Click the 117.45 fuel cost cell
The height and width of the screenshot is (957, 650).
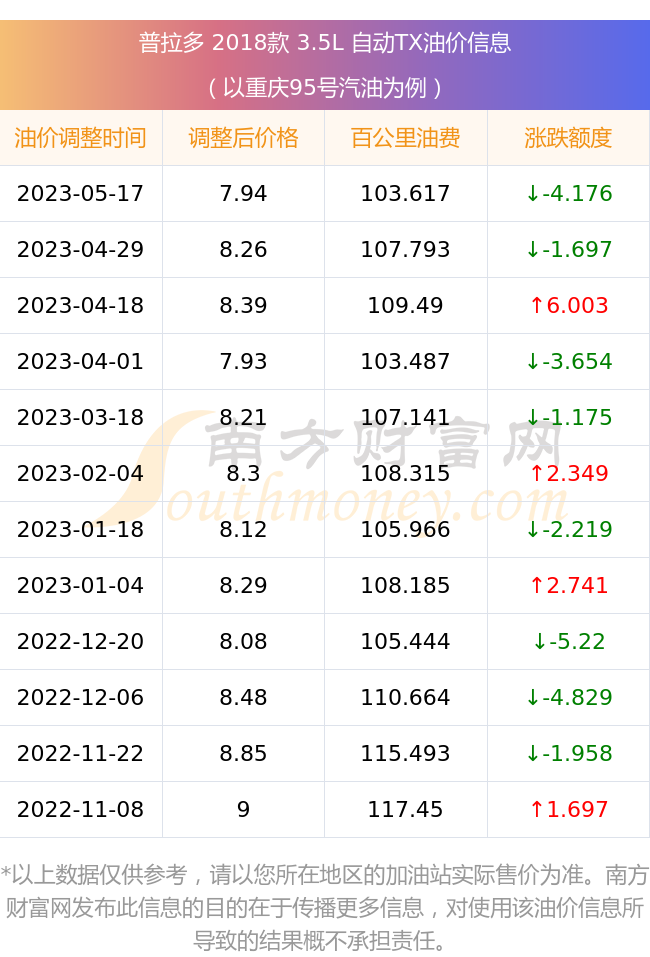[x=406, y=809]
